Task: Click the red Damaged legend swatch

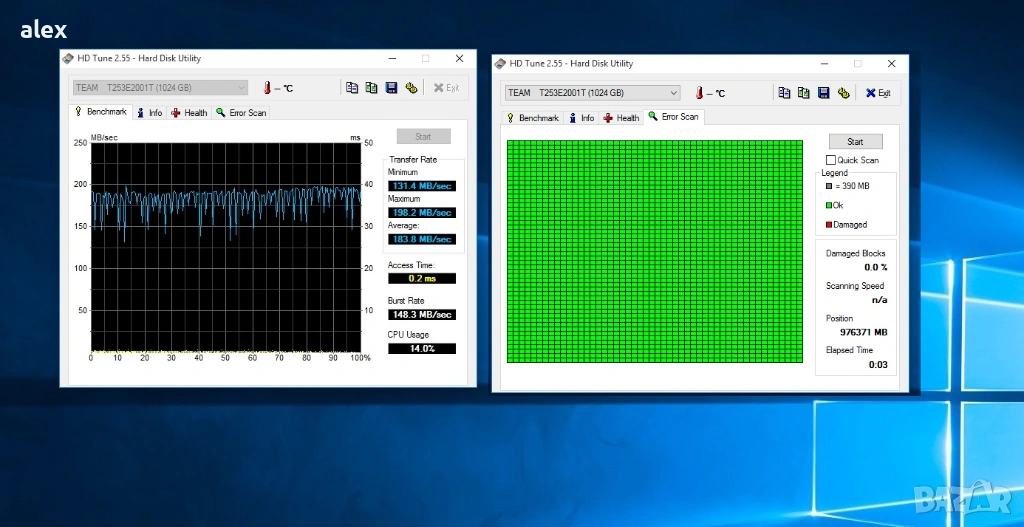Action: (828, 225)
